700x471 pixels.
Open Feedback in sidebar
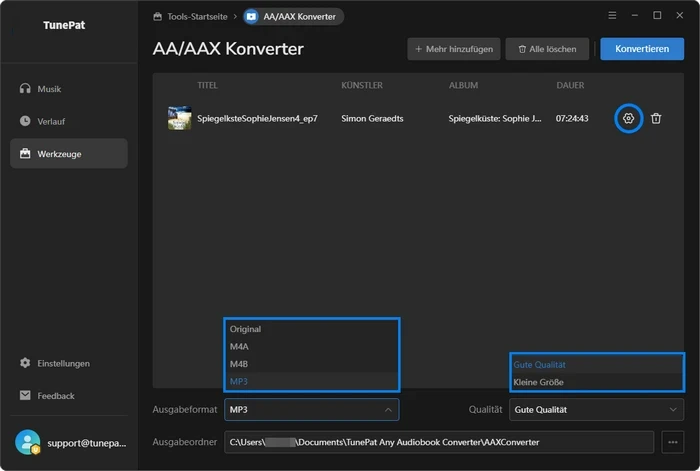[x=69, y=396]
